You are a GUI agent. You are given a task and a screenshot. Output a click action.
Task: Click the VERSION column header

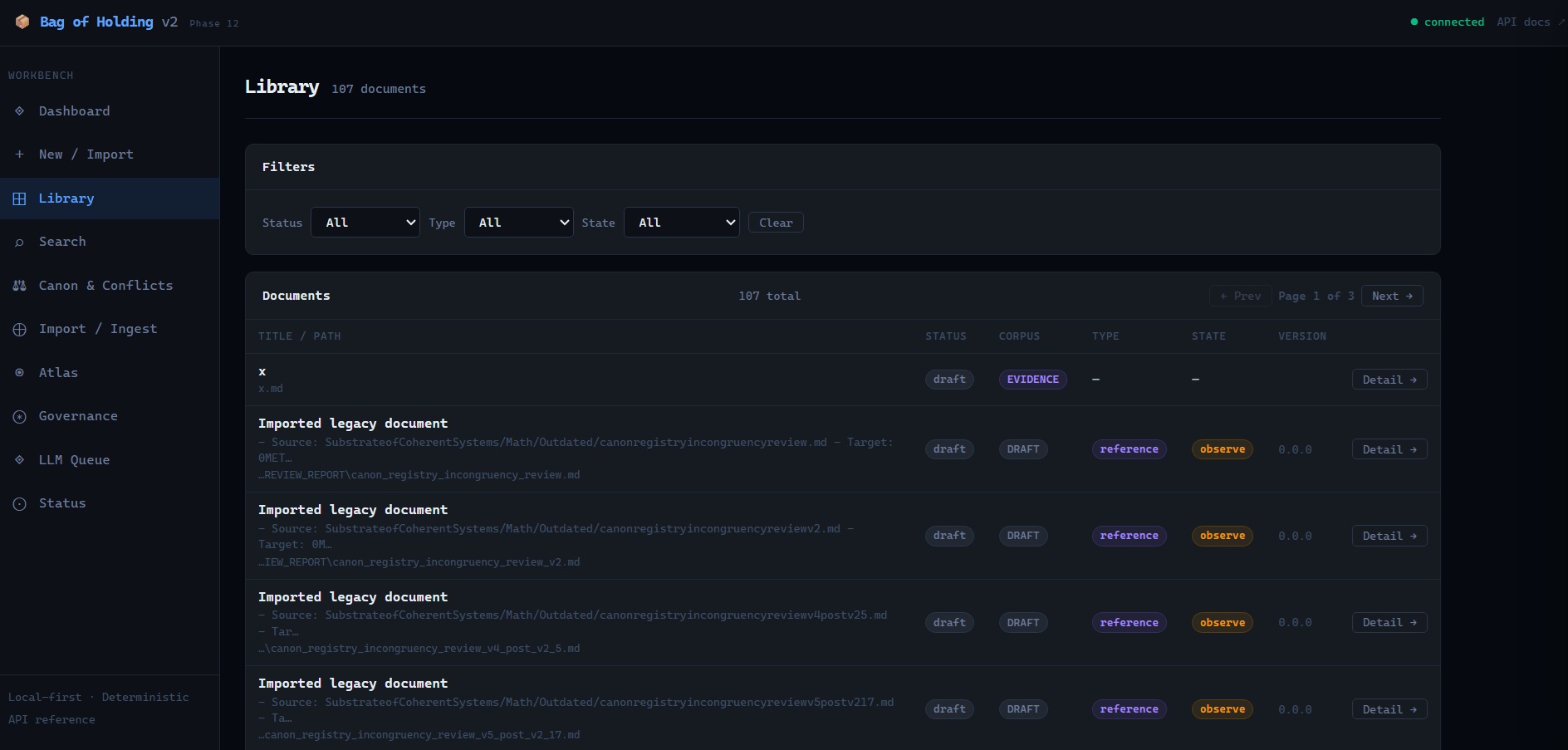pyautogui.click(x=1302, y=336)
